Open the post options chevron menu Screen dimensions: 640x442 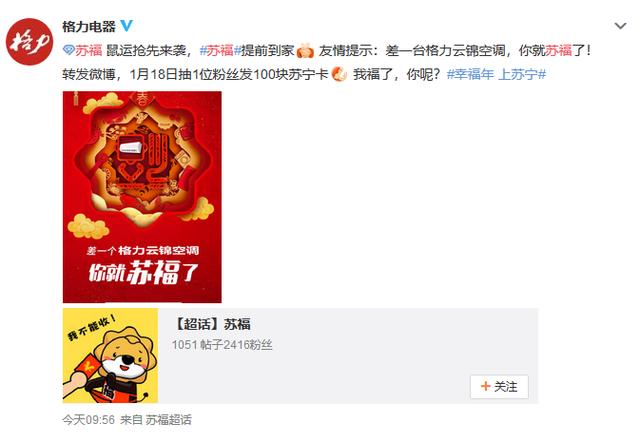coord(620,26)
